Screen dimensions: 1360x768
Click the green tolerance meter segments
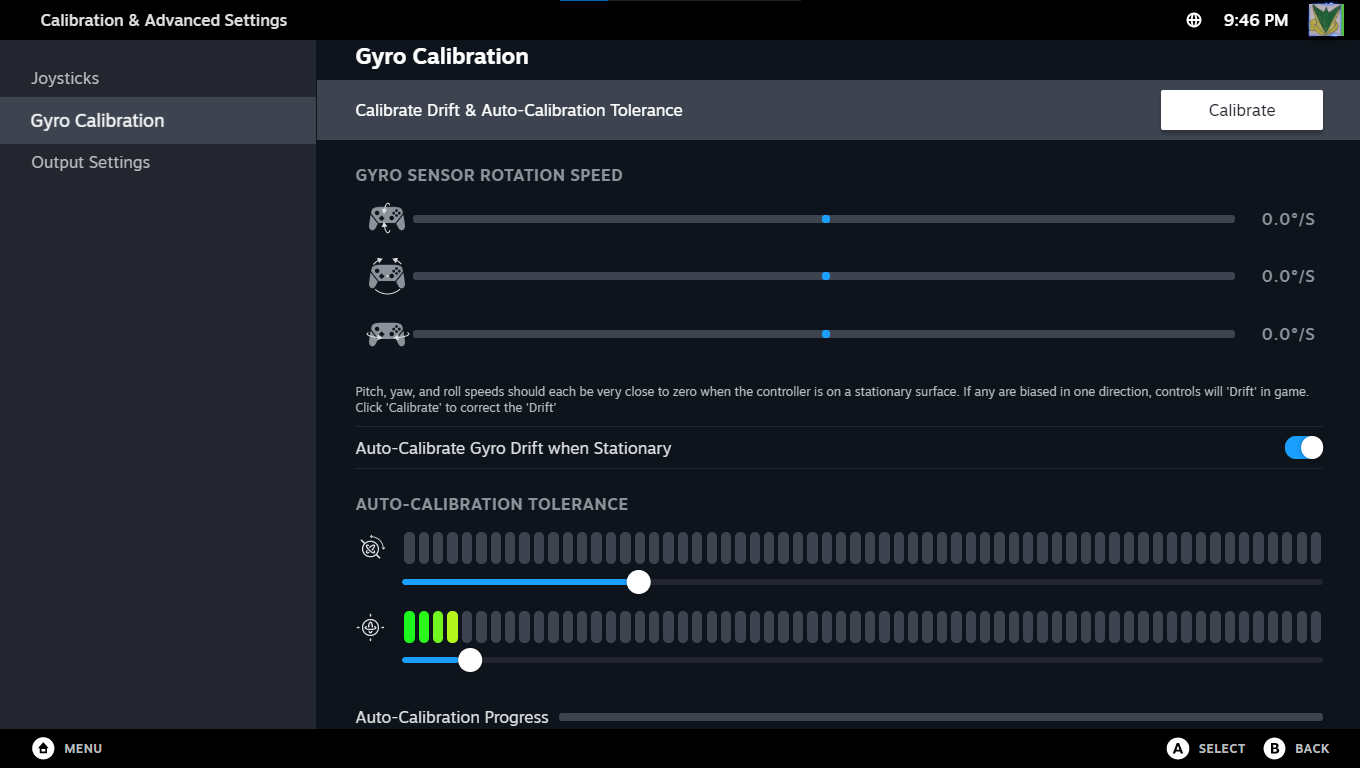click(431, 627)
